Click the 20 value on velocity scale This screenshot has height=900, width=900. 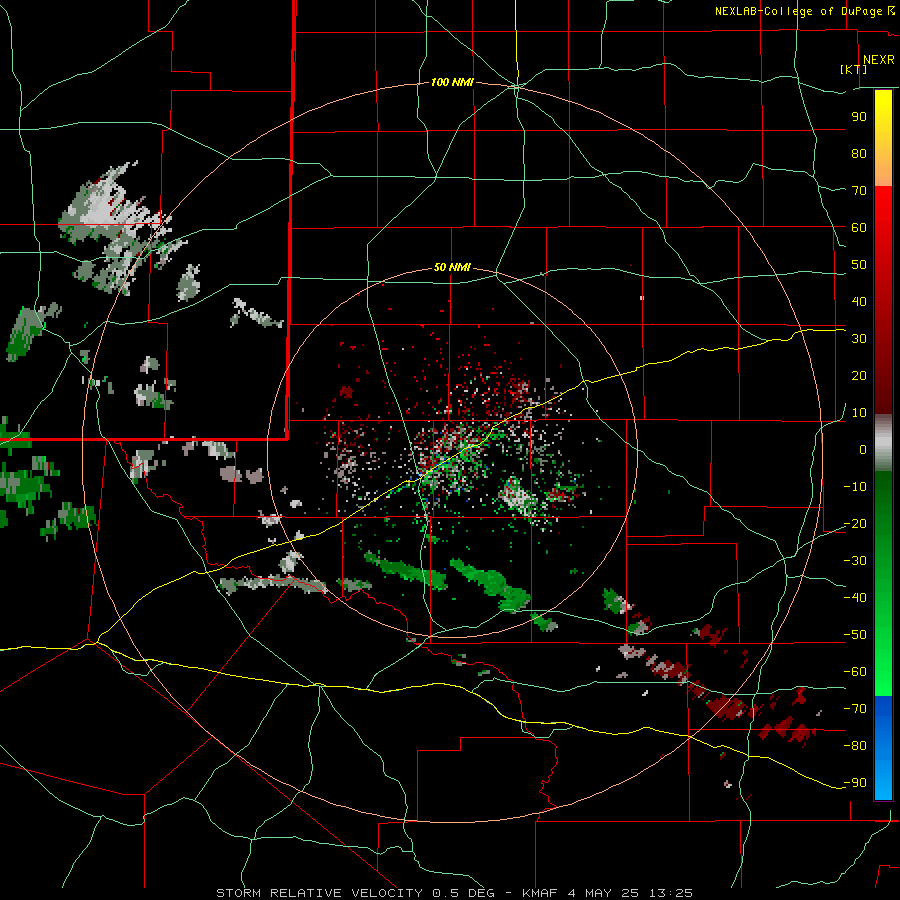[859, 375]
